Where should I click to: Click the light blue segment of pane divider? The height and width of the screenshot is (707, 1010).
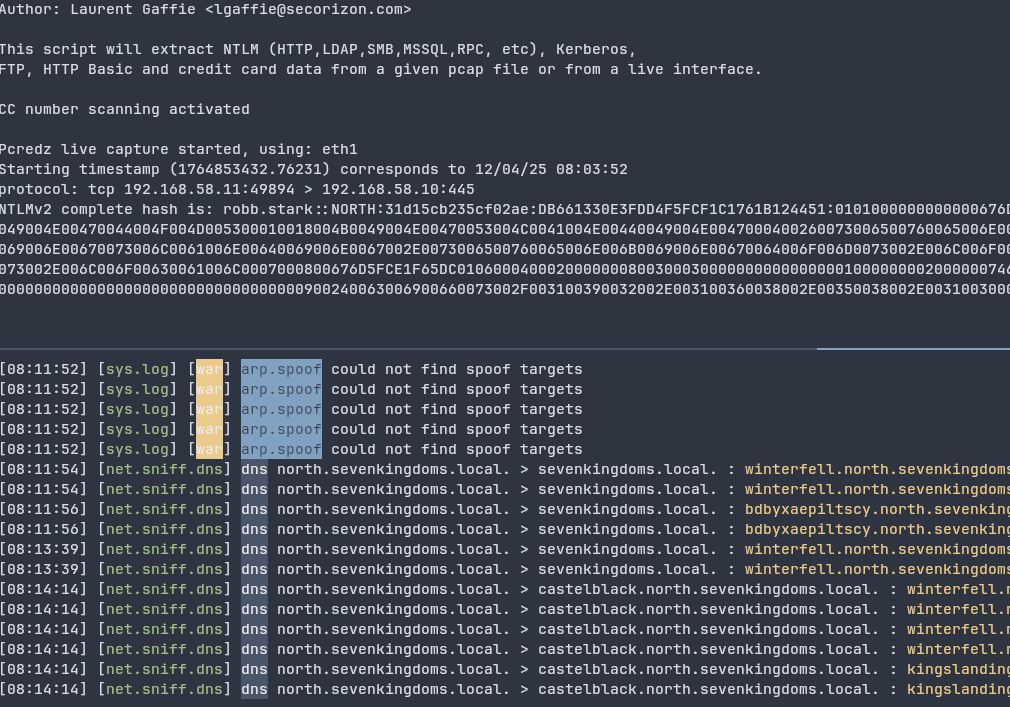coord(912,348)
